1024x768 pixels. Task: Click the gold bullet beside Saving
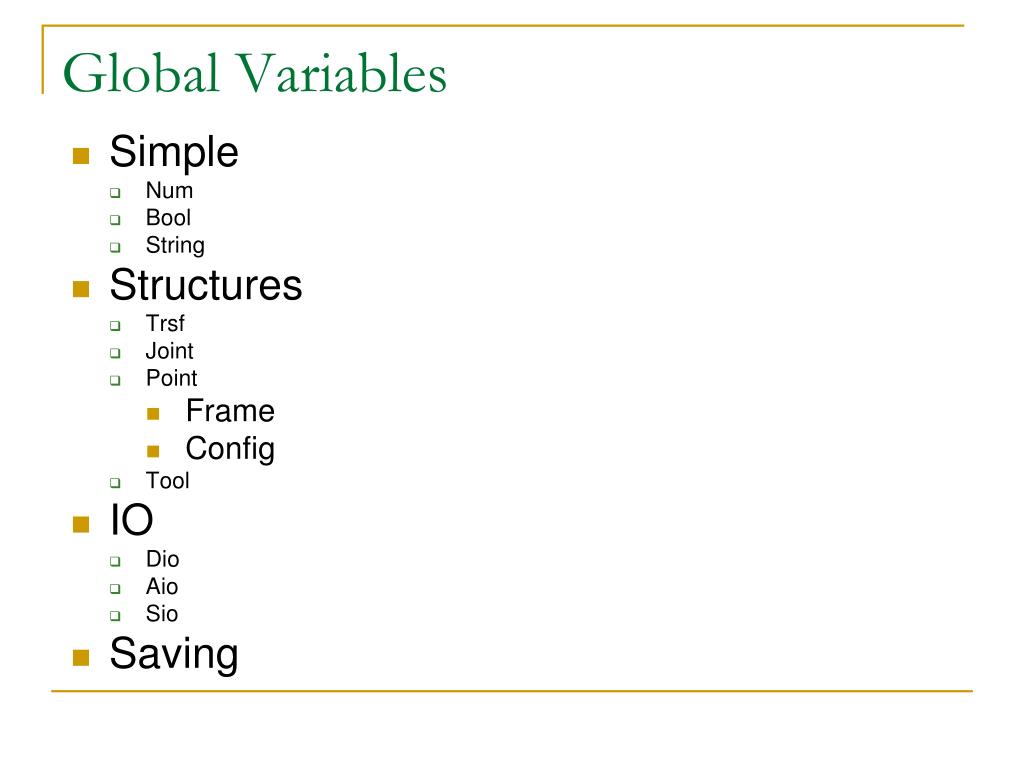pyautogui.click(x=81, y=658)
